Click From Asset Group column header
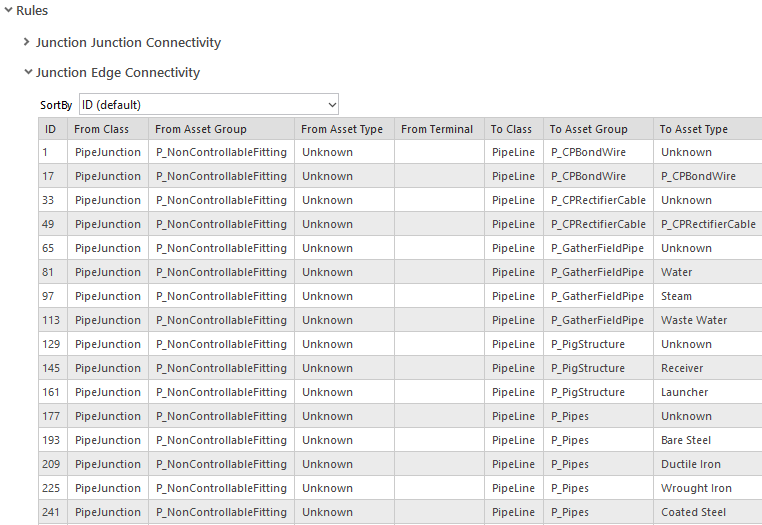The image size is (762, 525). (x=200, y=129)
